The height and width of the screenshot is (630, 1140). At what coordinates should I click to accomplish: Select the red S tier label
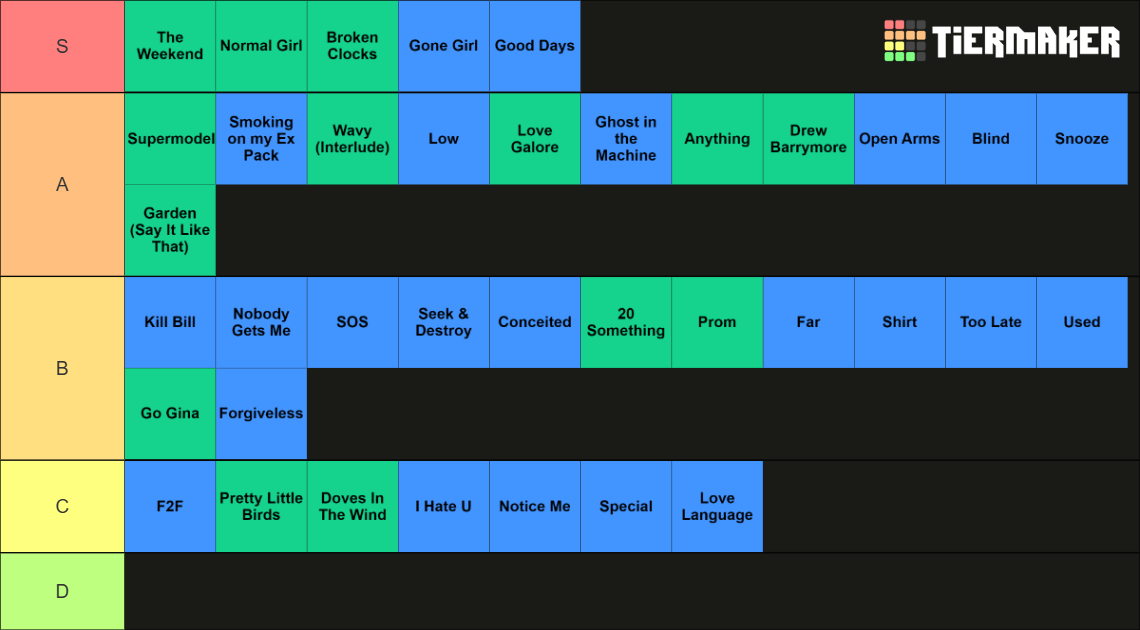pyautogui.click(x=63, y=47)
